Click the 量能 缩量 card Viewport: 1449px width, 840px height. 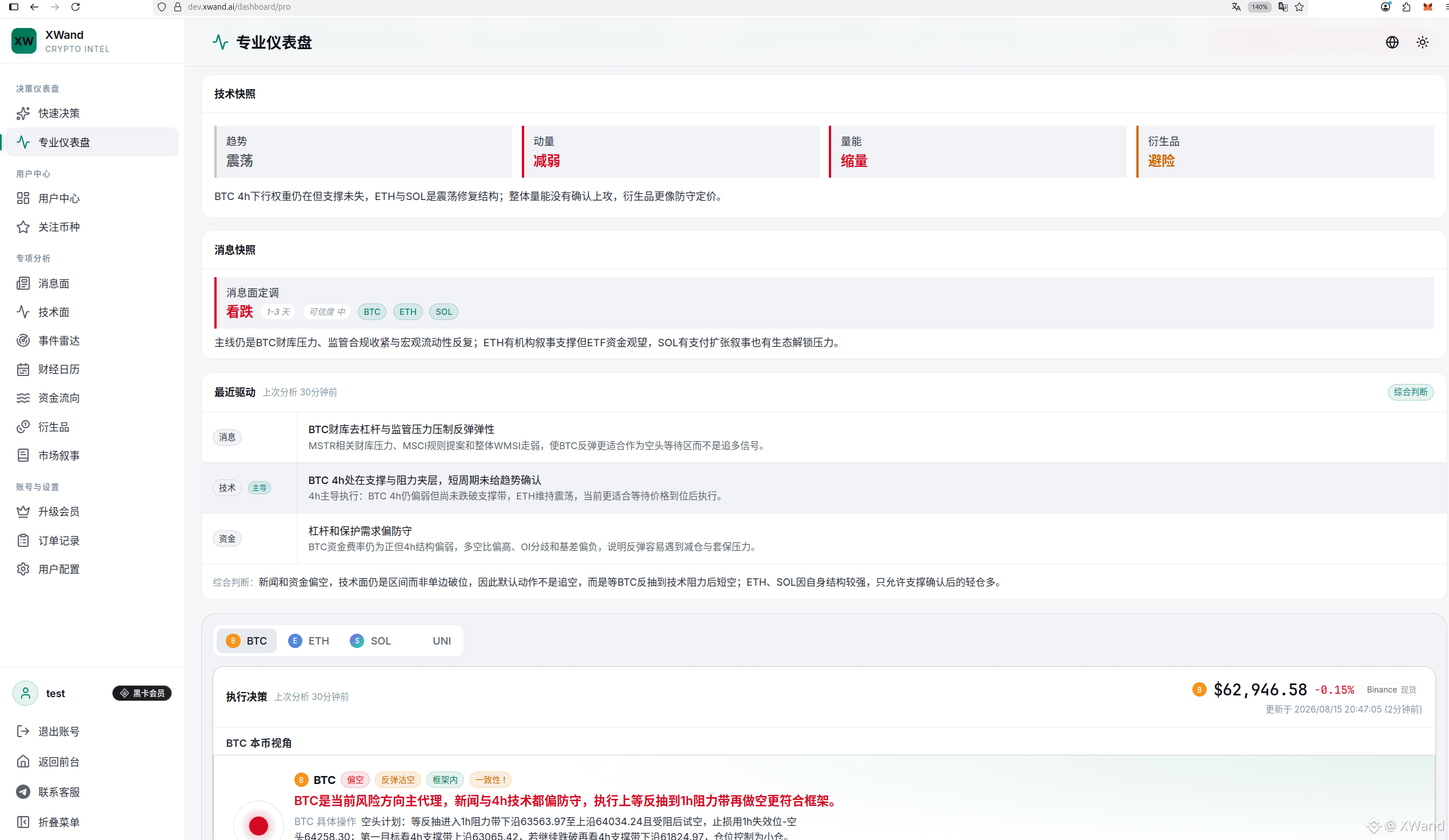(977, 152)
